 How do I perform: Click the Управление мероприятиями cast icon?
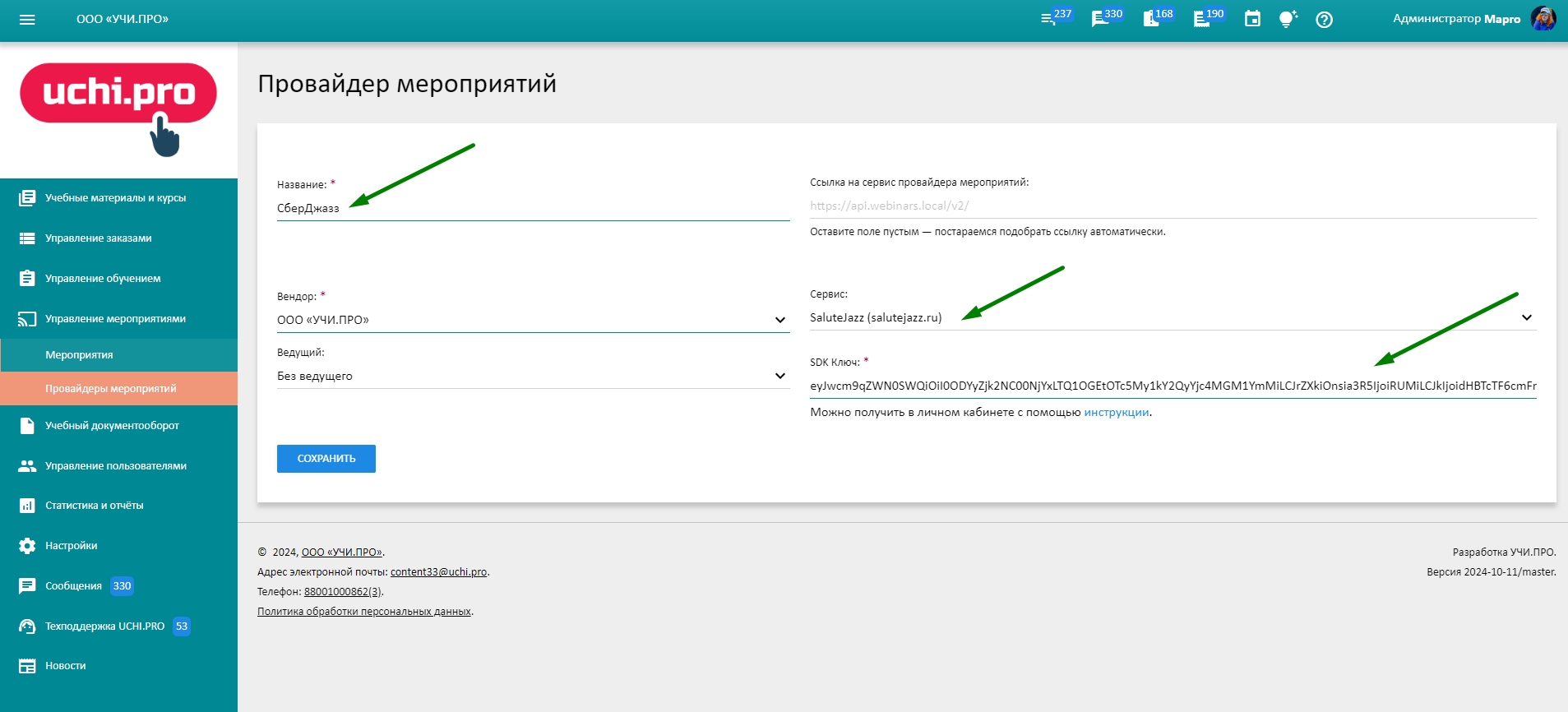[27, 319]
